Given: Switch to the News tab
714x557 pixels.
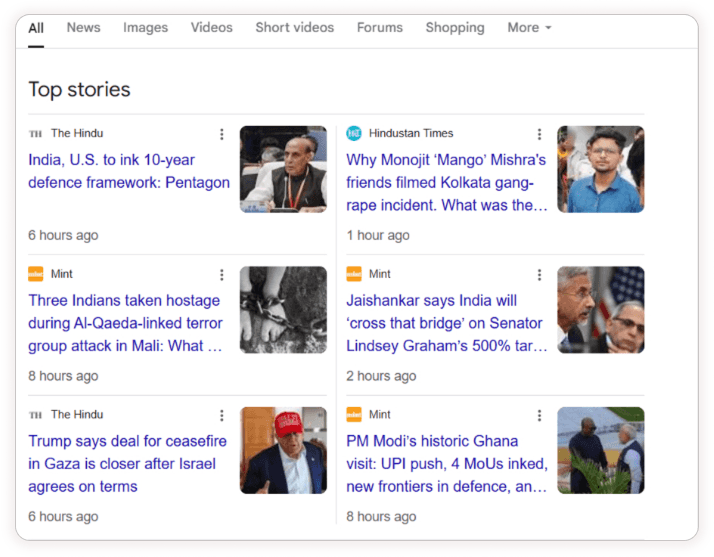Looking at the screenshot, I should click(83, 28).
